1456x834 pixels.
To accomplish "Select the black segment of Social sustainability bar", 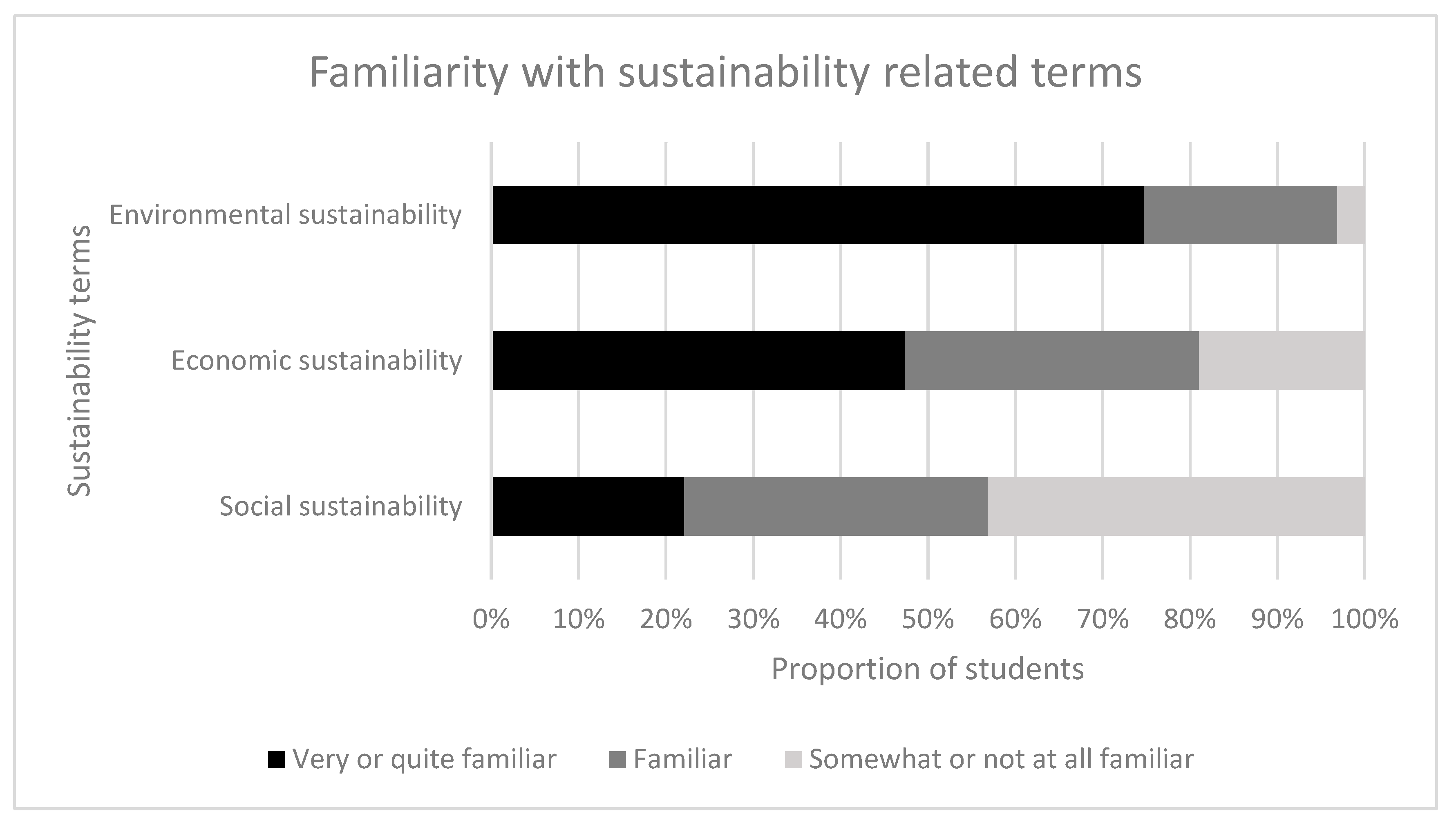I will [x=588, y=506].
